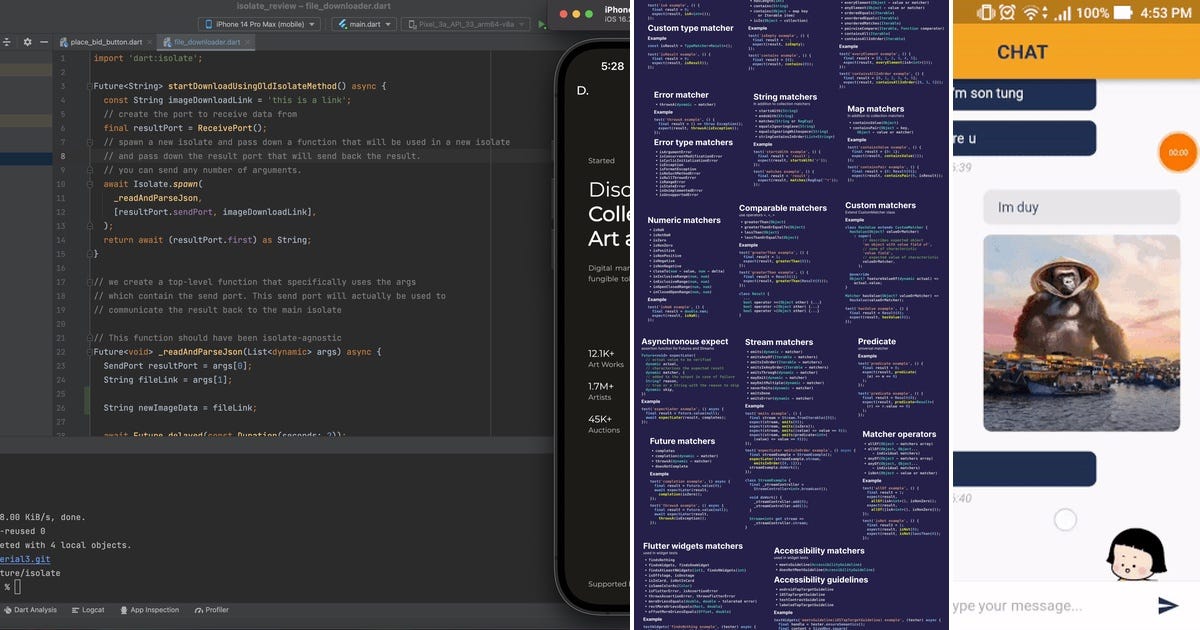Select the file_downloader.dart tab
Image resolution: width=1200 pixels, height=630 pixels.
200,43
